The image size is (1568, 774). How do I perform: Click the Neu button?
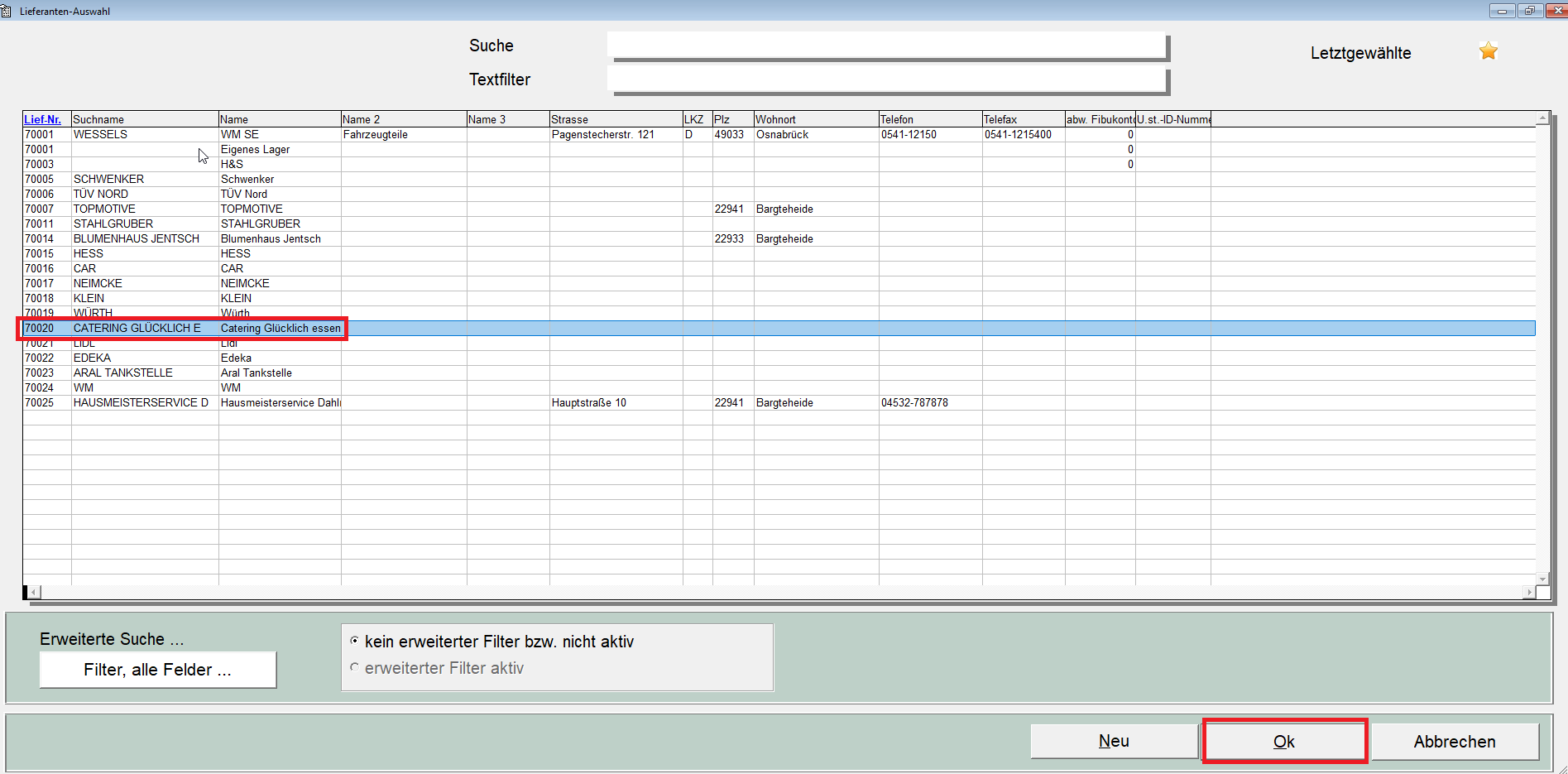click(x=1114, y=741)
